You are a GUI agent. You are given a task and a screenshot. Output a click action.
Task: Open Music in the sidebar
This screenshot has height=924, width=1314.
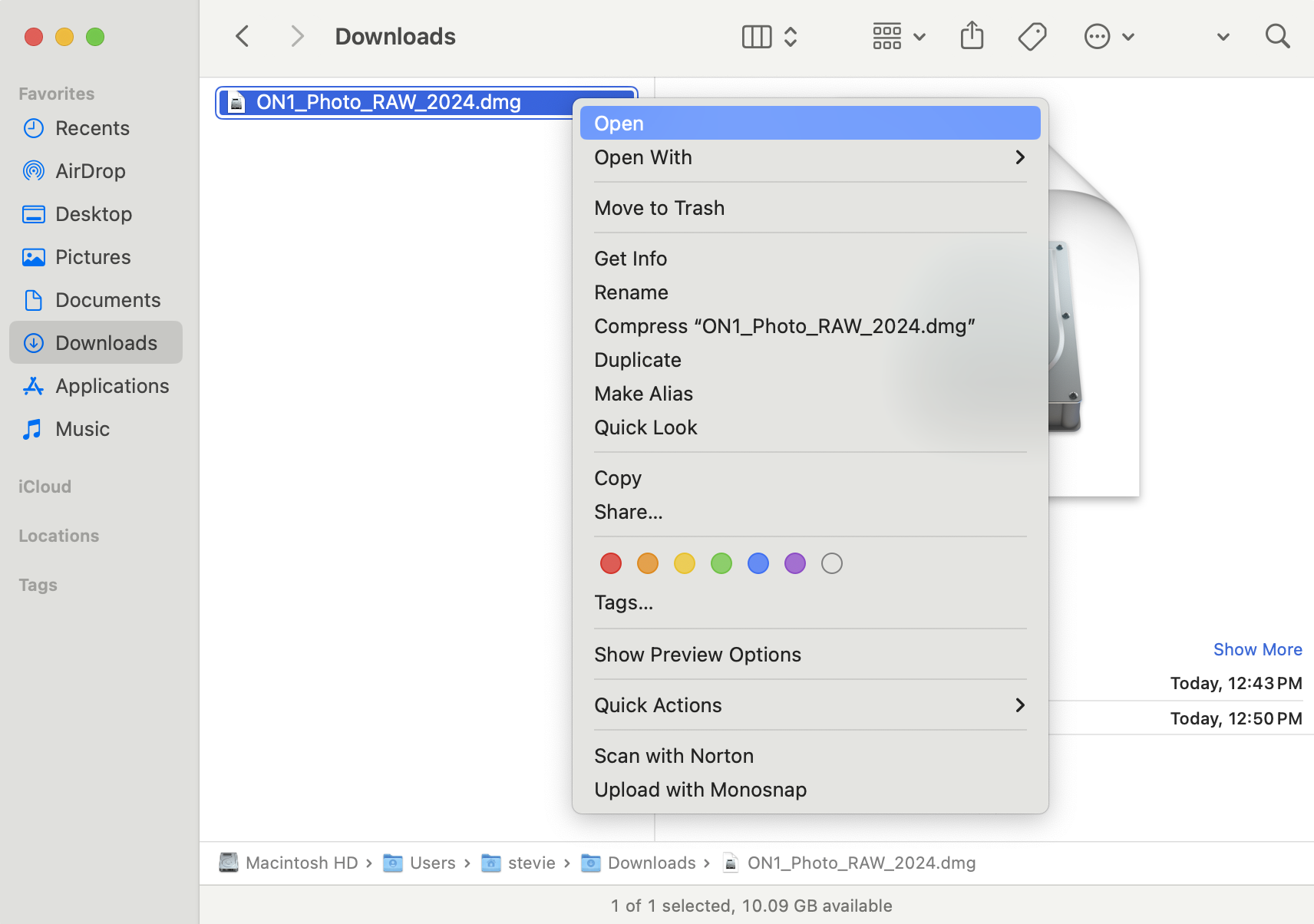tap(96, 429)
